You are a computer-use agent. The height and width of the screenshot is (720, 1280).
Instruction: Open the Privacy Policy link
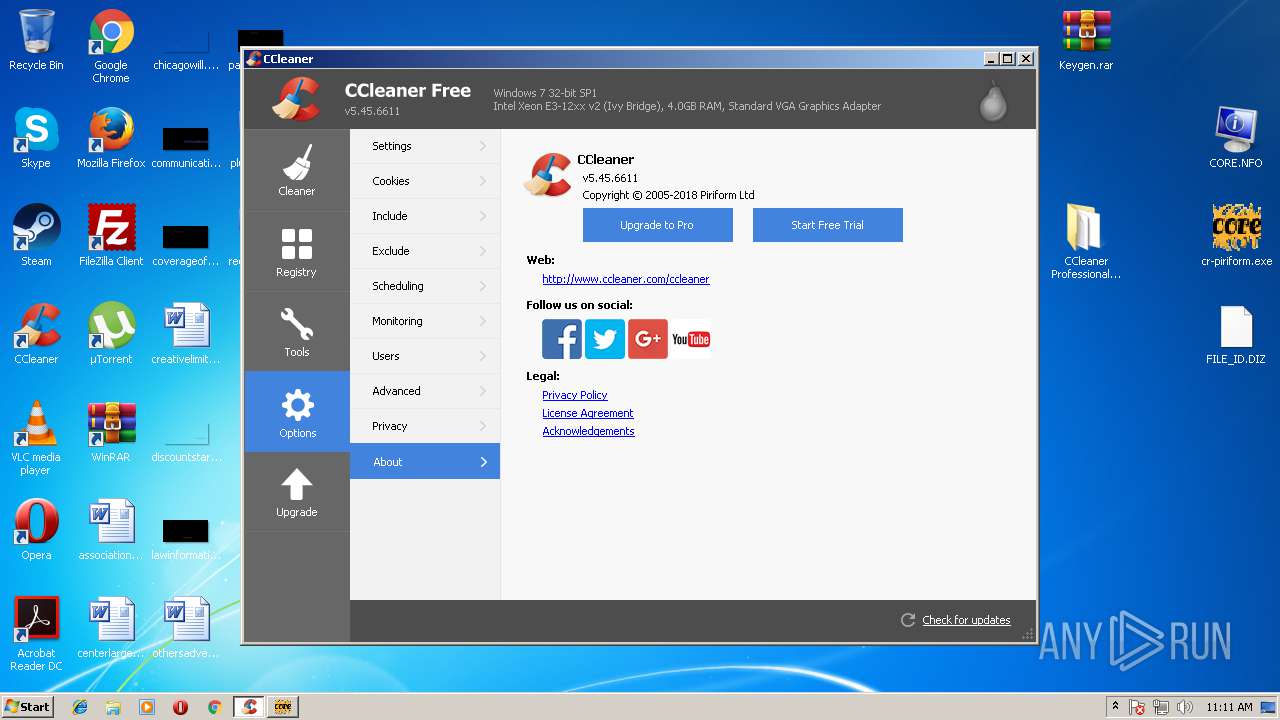[575, 395]
